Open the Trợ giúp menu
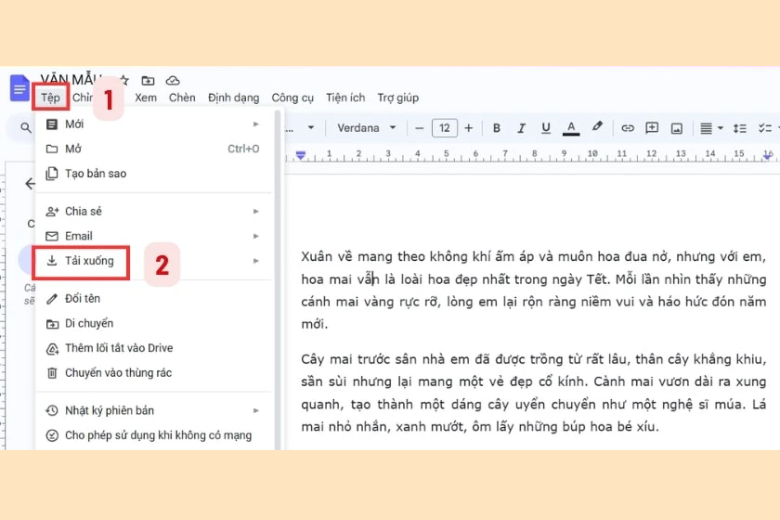This screenshot has height=520, width=780. point(398,98)
